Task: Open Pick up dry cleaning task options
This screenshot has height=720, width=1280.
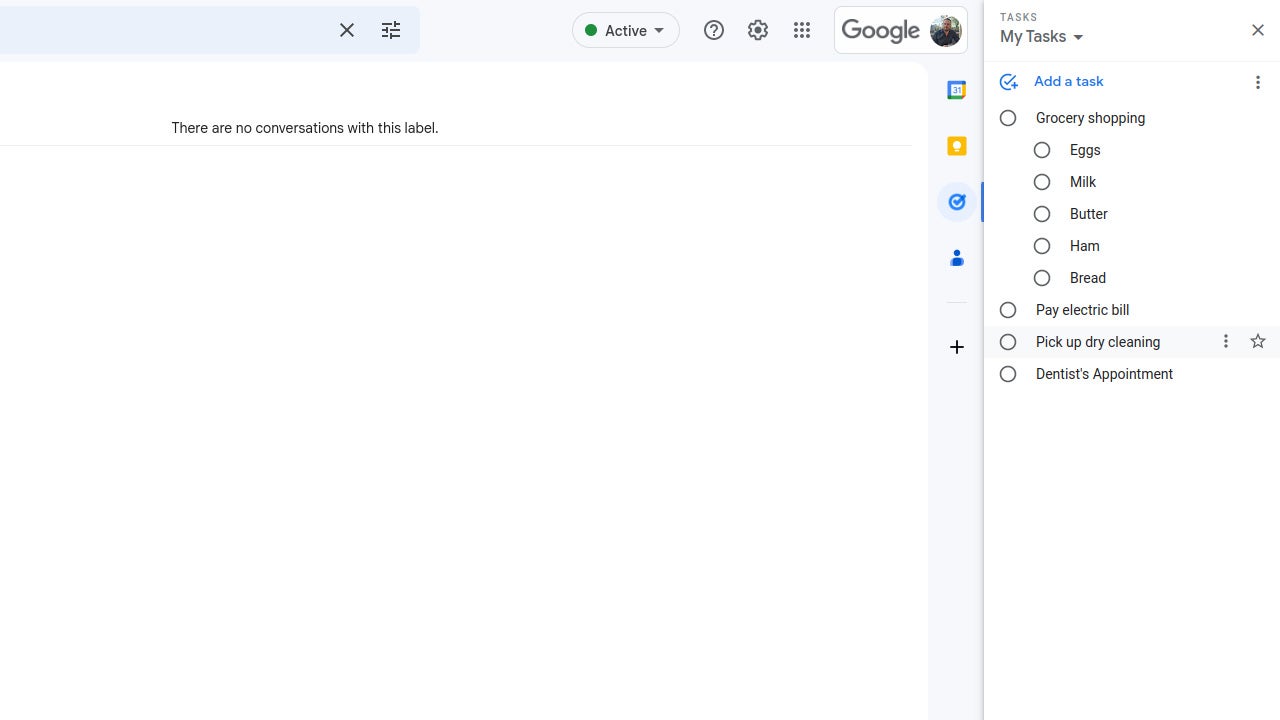Action: pyautogui.click(x=1226, y=342)
